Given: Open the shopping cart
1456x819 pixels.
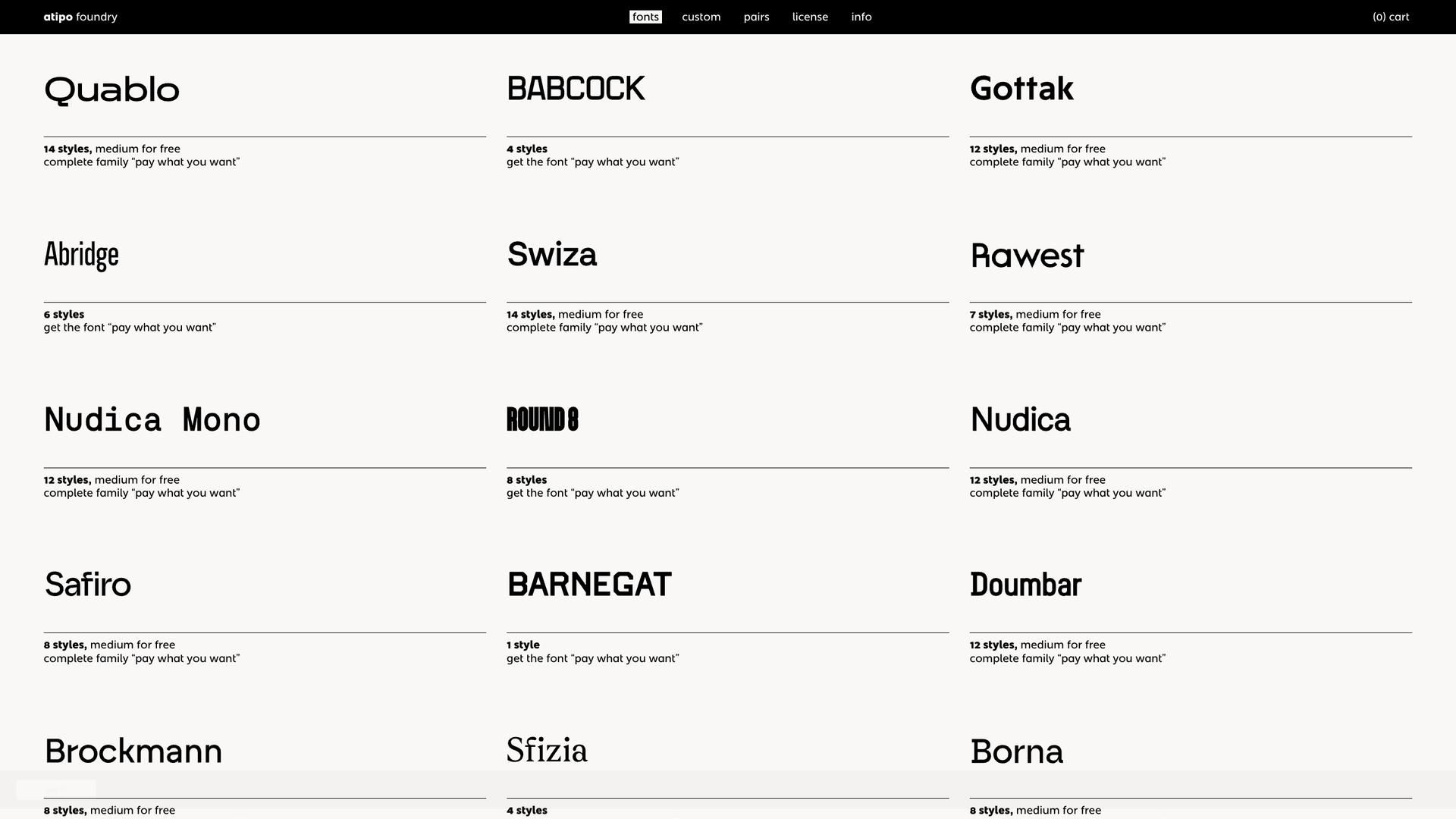Looking at the screenshot, I should [x=1392, y=17].
